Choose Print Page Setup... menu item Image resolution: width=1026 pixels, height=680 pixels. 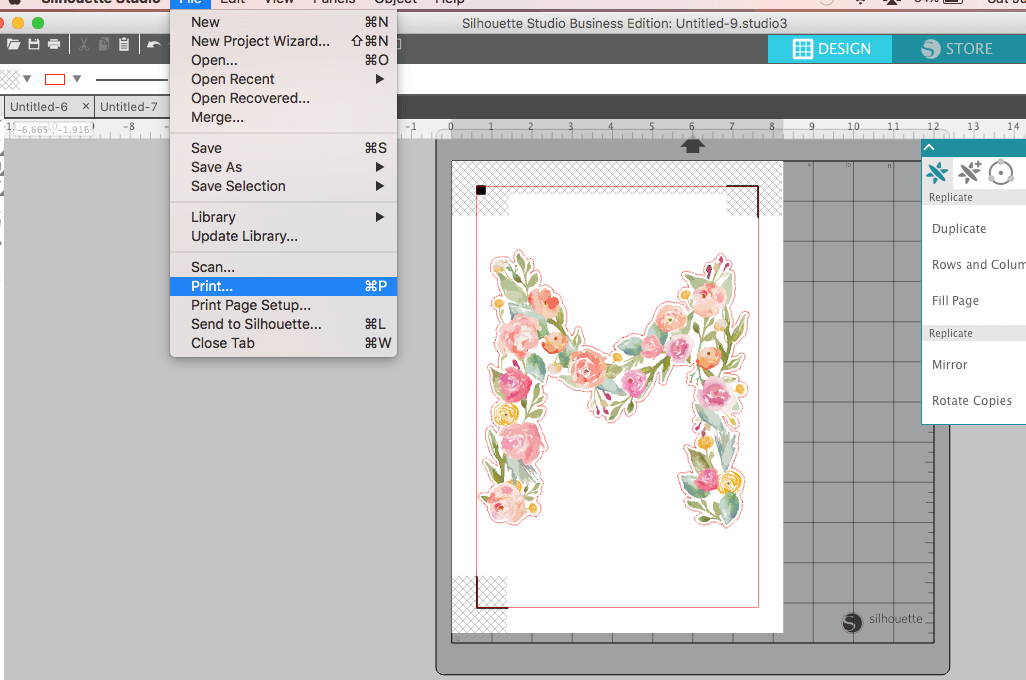pos(283,305)
